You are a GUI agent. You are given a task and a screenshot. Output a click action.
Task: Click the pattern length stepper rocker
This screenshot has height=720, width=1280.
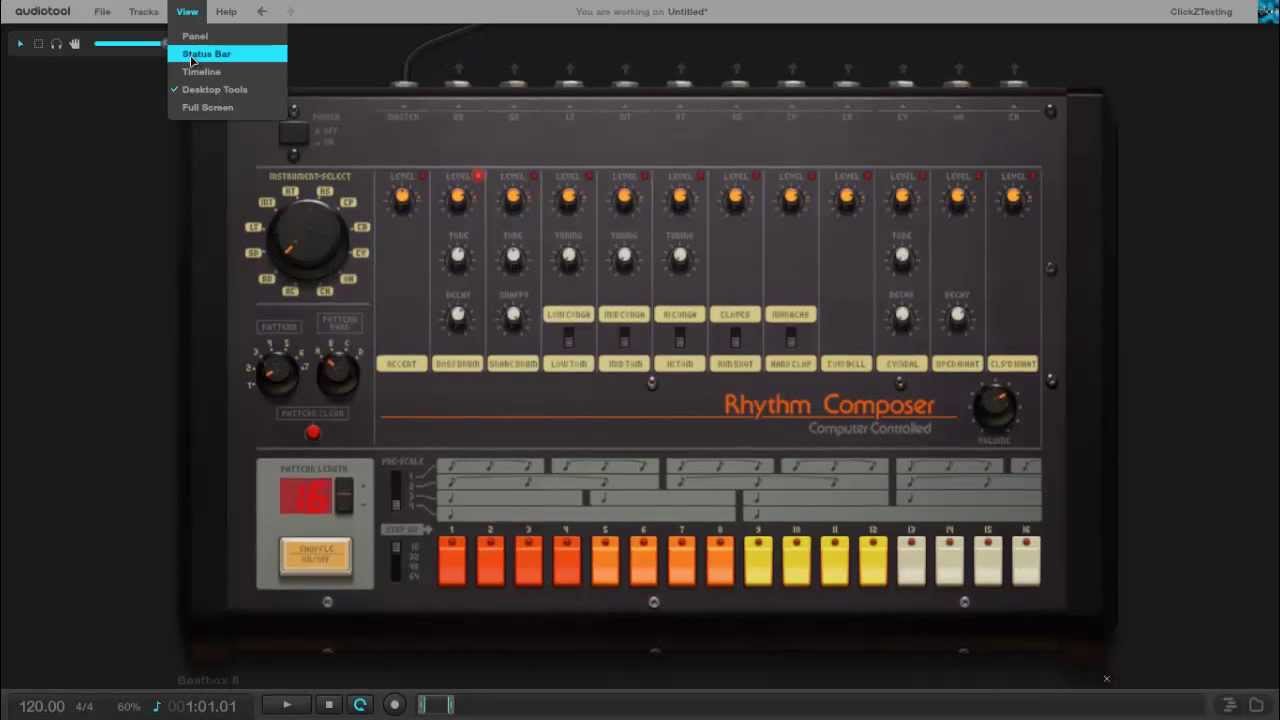pyautogui.click(x=344, y=495)
